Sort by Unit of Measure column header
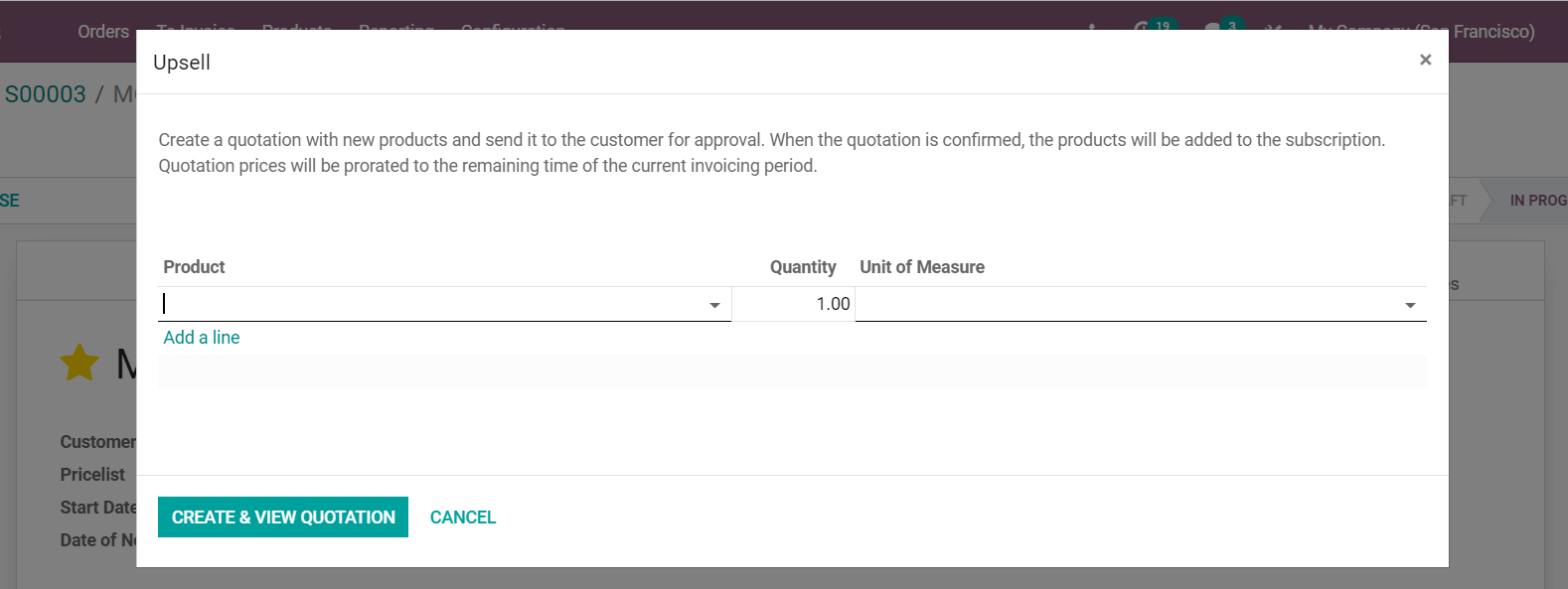The width and height of the screenshot is (1568, 589). point(922,267)
